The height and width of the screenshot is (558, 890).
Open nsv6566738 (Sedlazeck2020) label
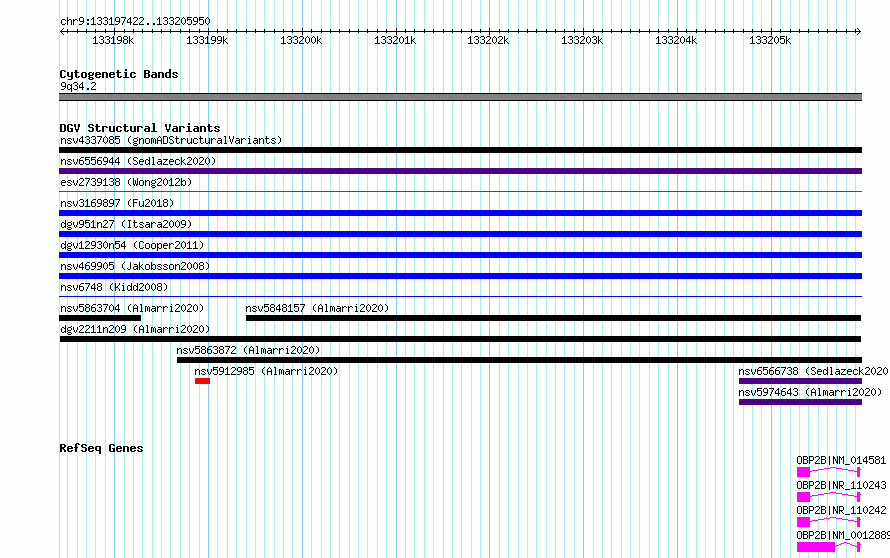[813, 371]
